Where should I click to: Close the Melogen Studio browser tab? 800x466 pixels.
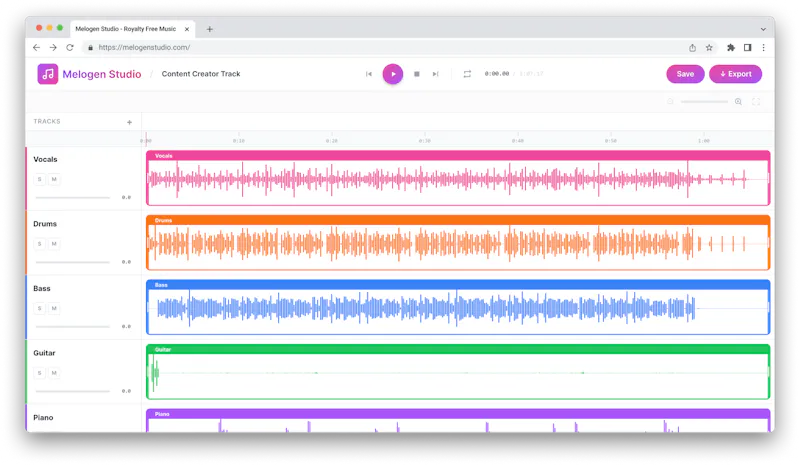[187, 29]
